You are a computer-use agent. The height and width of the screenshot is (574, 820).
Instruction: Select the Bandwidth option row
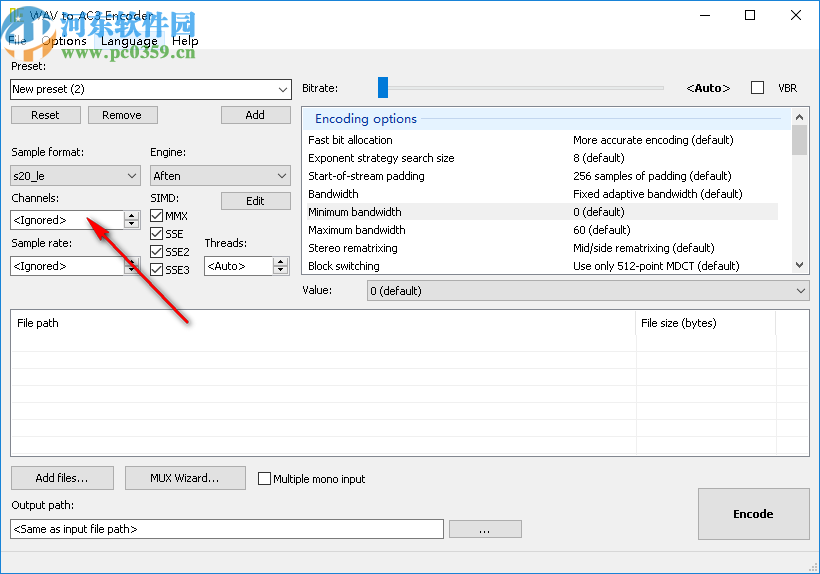tap(542, 194)
